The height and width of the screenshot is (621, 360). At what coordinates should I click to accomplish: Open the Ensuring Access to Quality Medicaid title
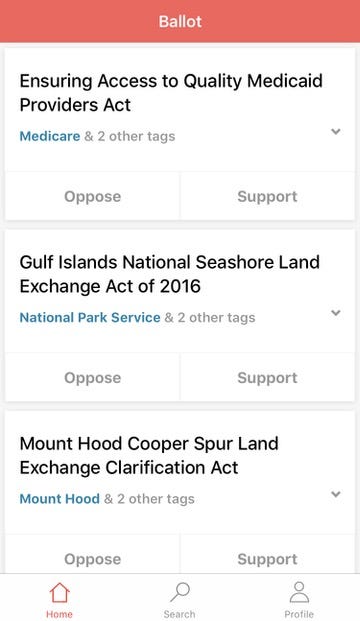[171, 93]
